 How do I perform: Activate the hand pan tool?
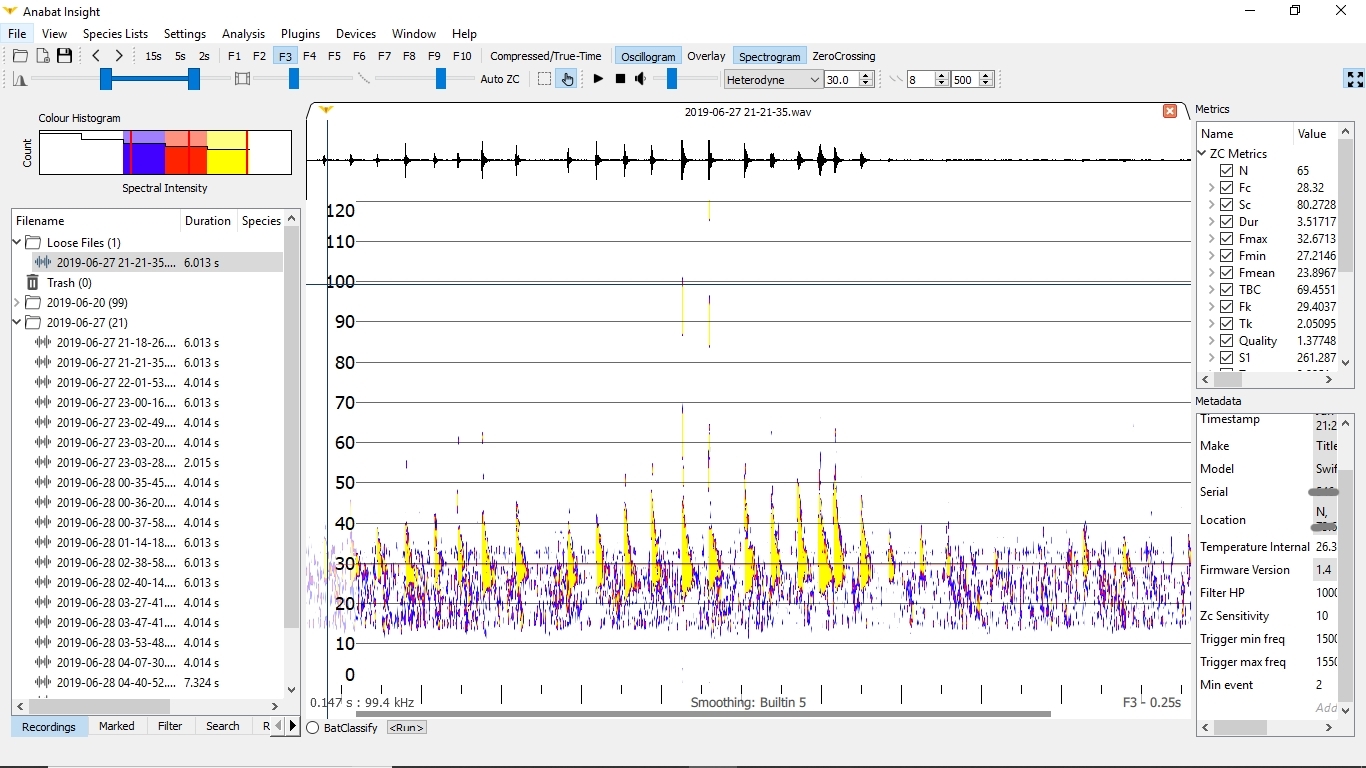coord(566,79)
